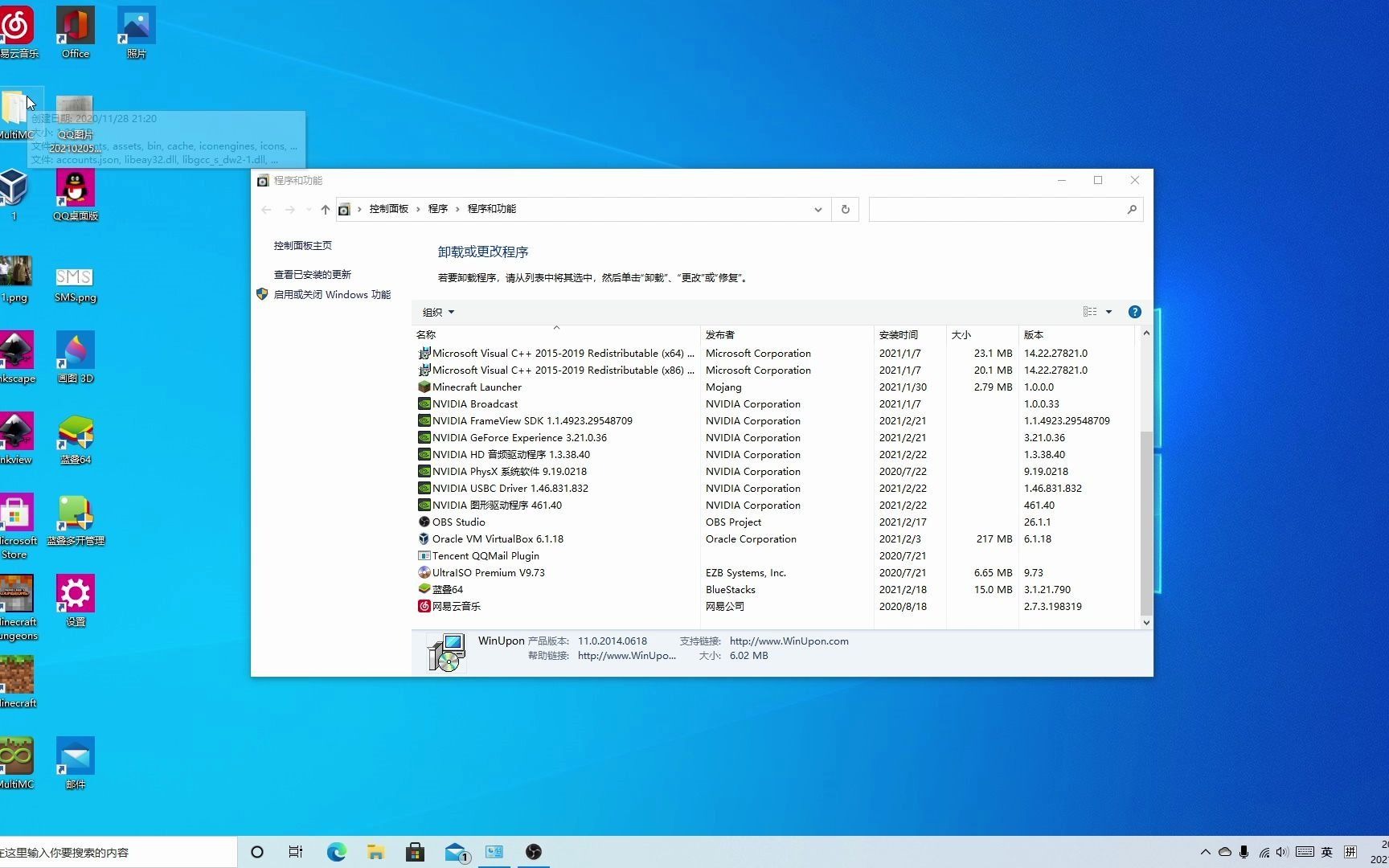Sort by the 安装时间 column header
Image resolution: width=1389 pixels, height=868 pixels.
pyautogui.click(x=910, y=334)
